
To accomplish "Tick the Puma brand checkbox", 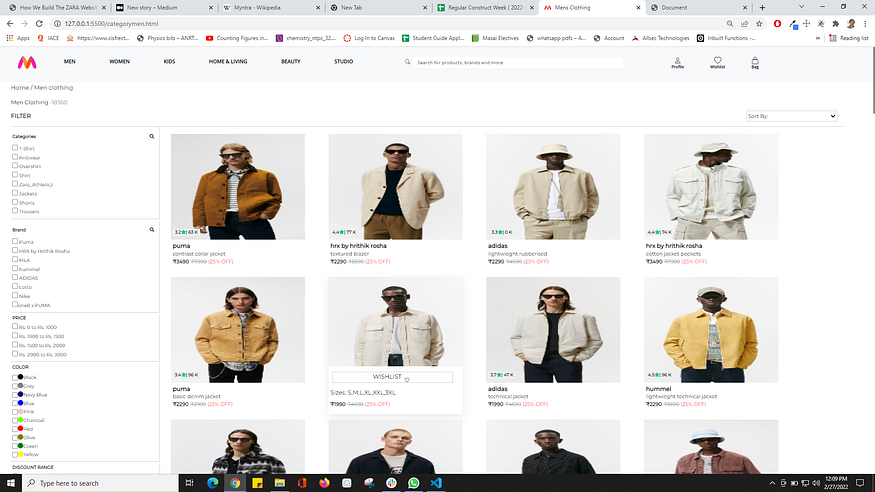I will click(15, 241).
